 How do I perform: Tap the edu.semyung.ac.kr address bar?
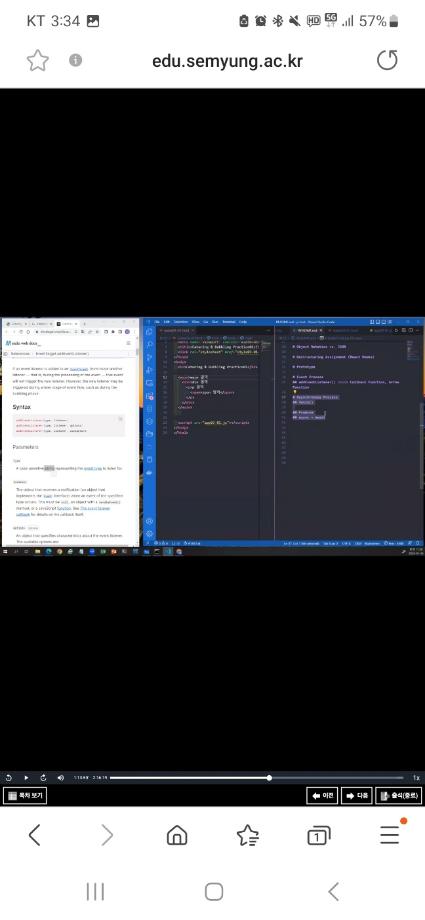228,60
